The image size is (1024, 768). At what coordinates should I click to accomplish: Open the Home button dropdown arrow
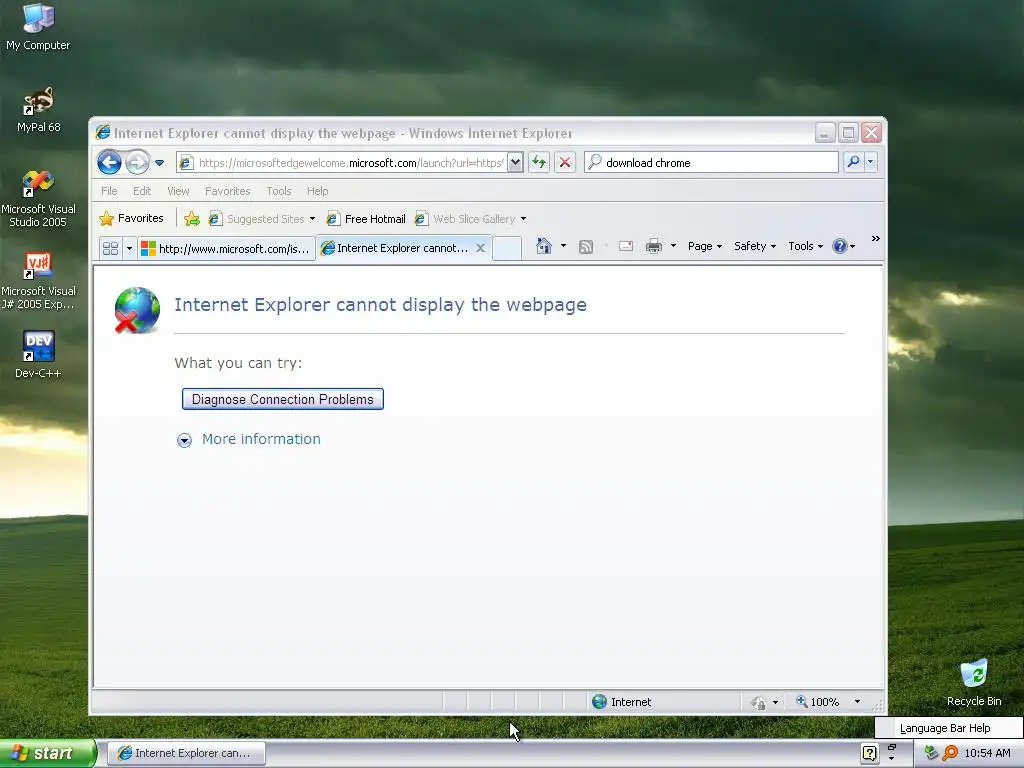tap(563, 246)
